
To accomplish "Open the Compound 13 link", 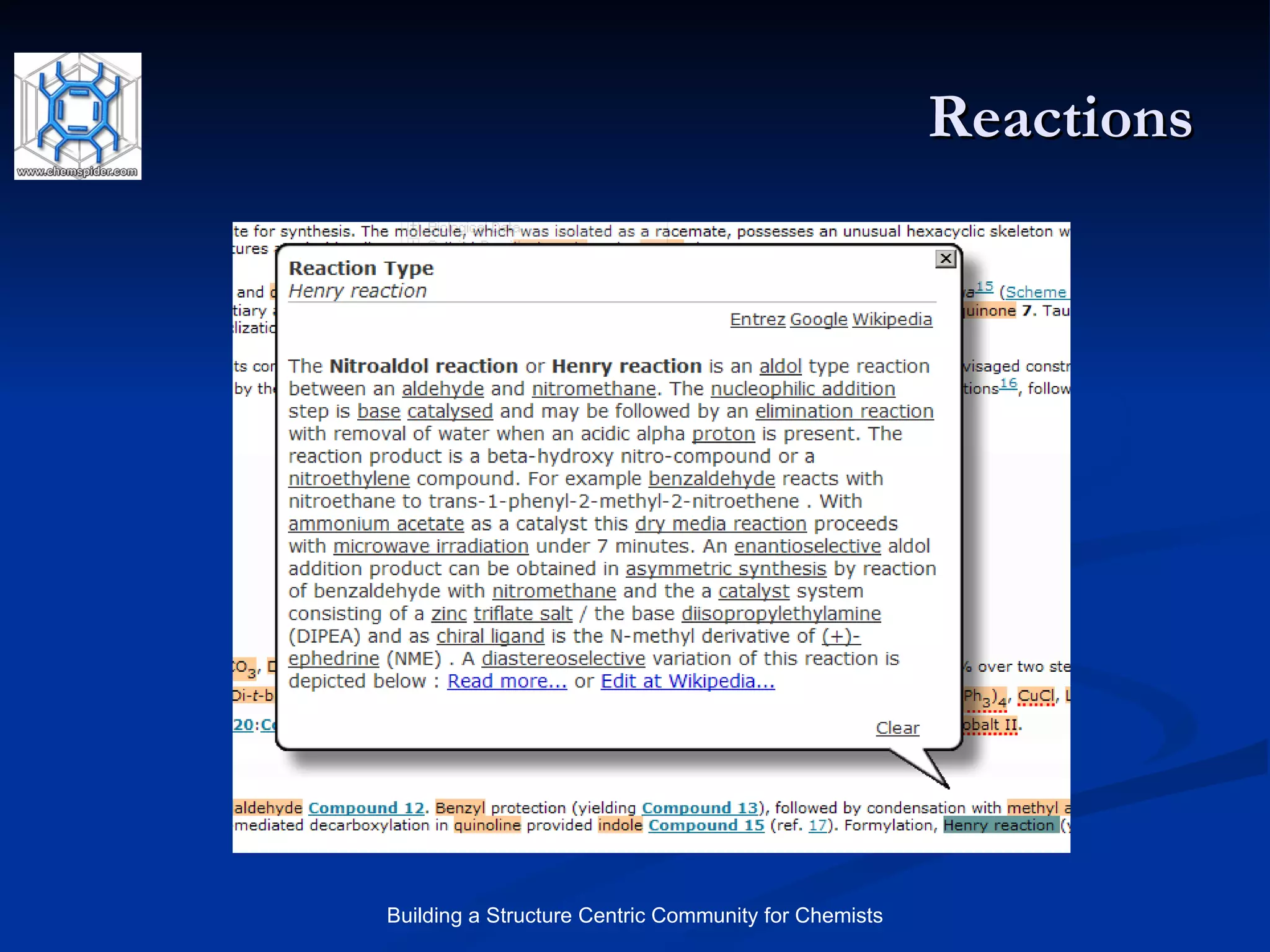I will (700, 808).
